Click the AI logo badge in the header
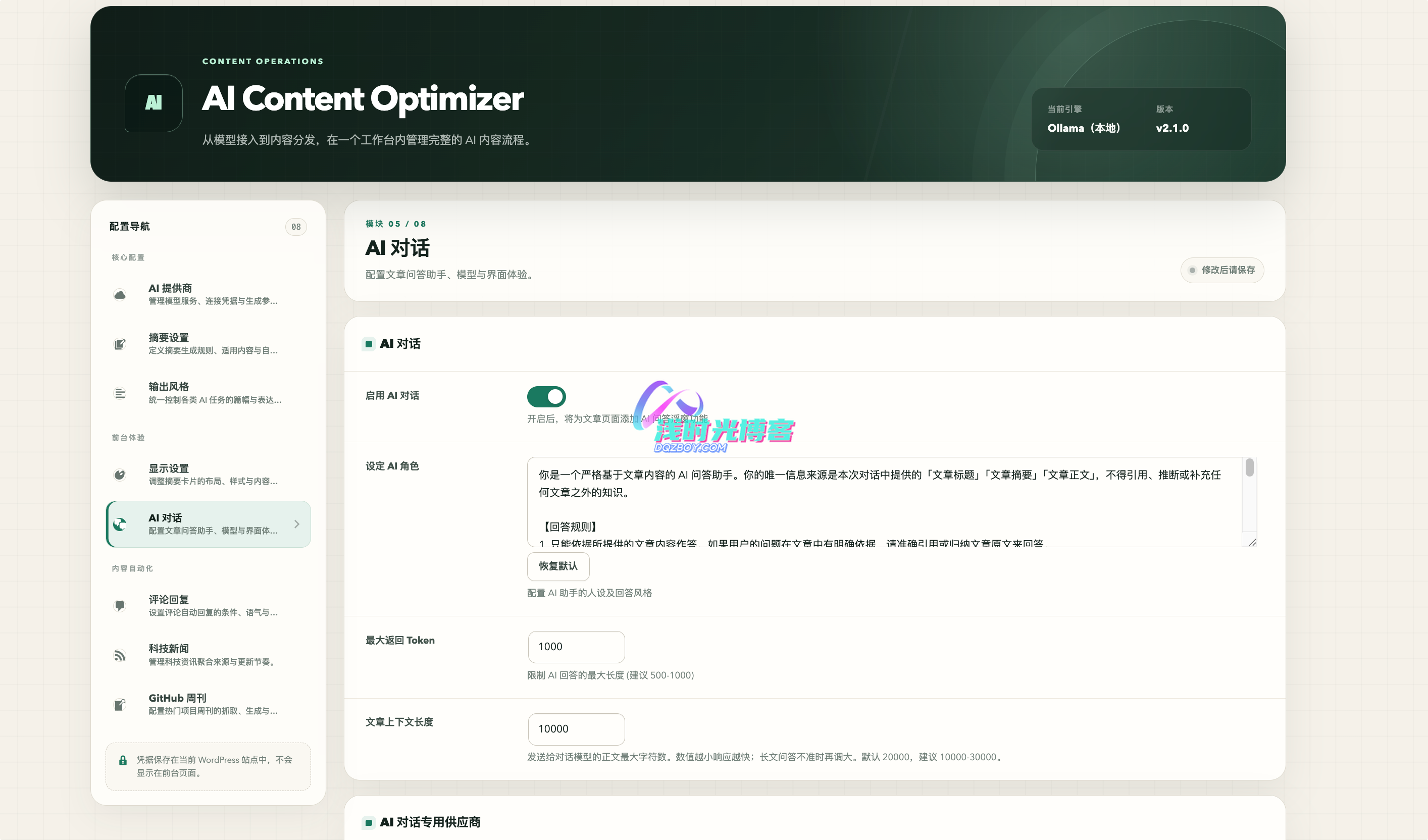 click(154, 103)
